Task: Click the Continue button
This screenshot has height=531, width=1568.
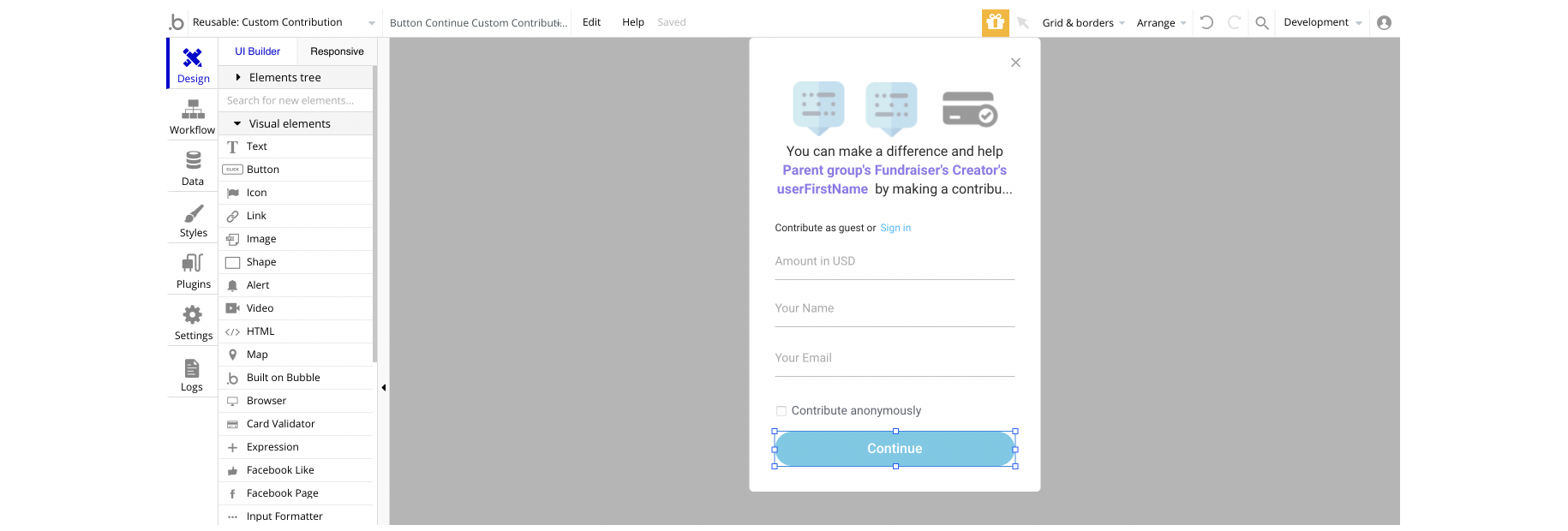Action: 895,449
